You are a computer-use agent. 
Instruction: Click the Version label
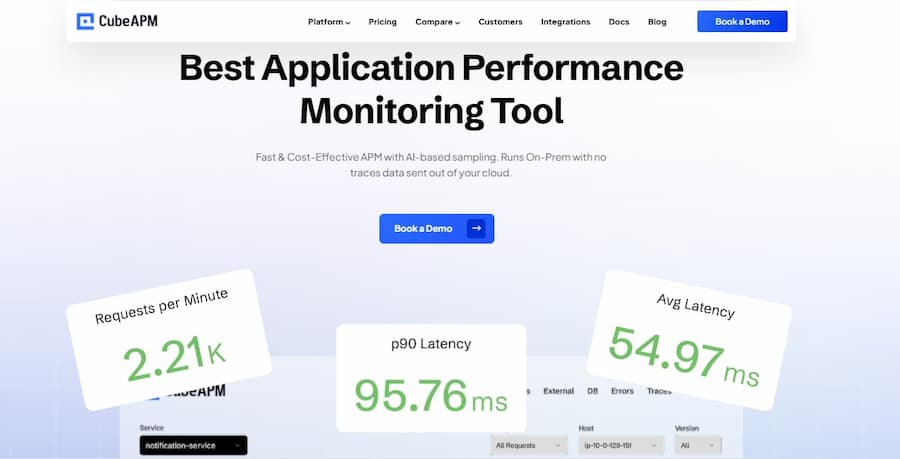click(x=687, y=428)
